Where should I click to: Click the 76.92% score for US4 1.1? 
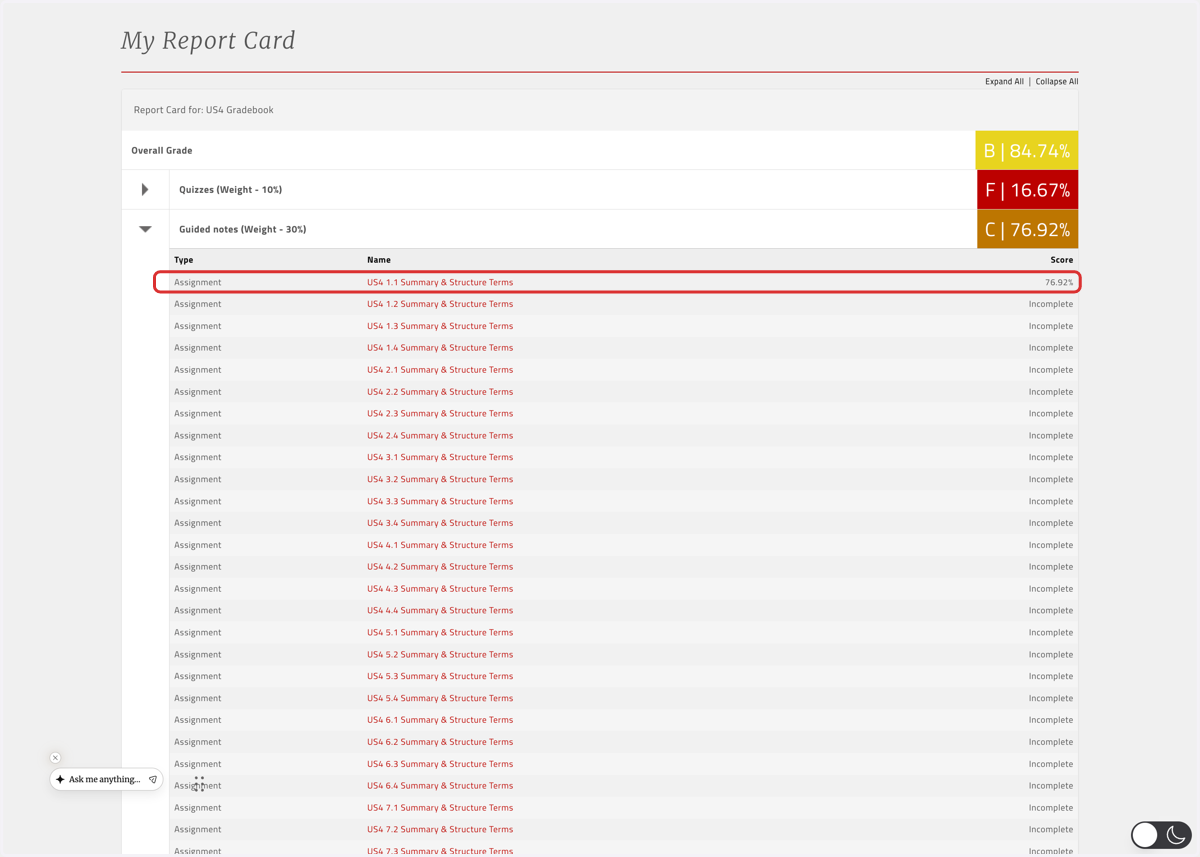1059,282
